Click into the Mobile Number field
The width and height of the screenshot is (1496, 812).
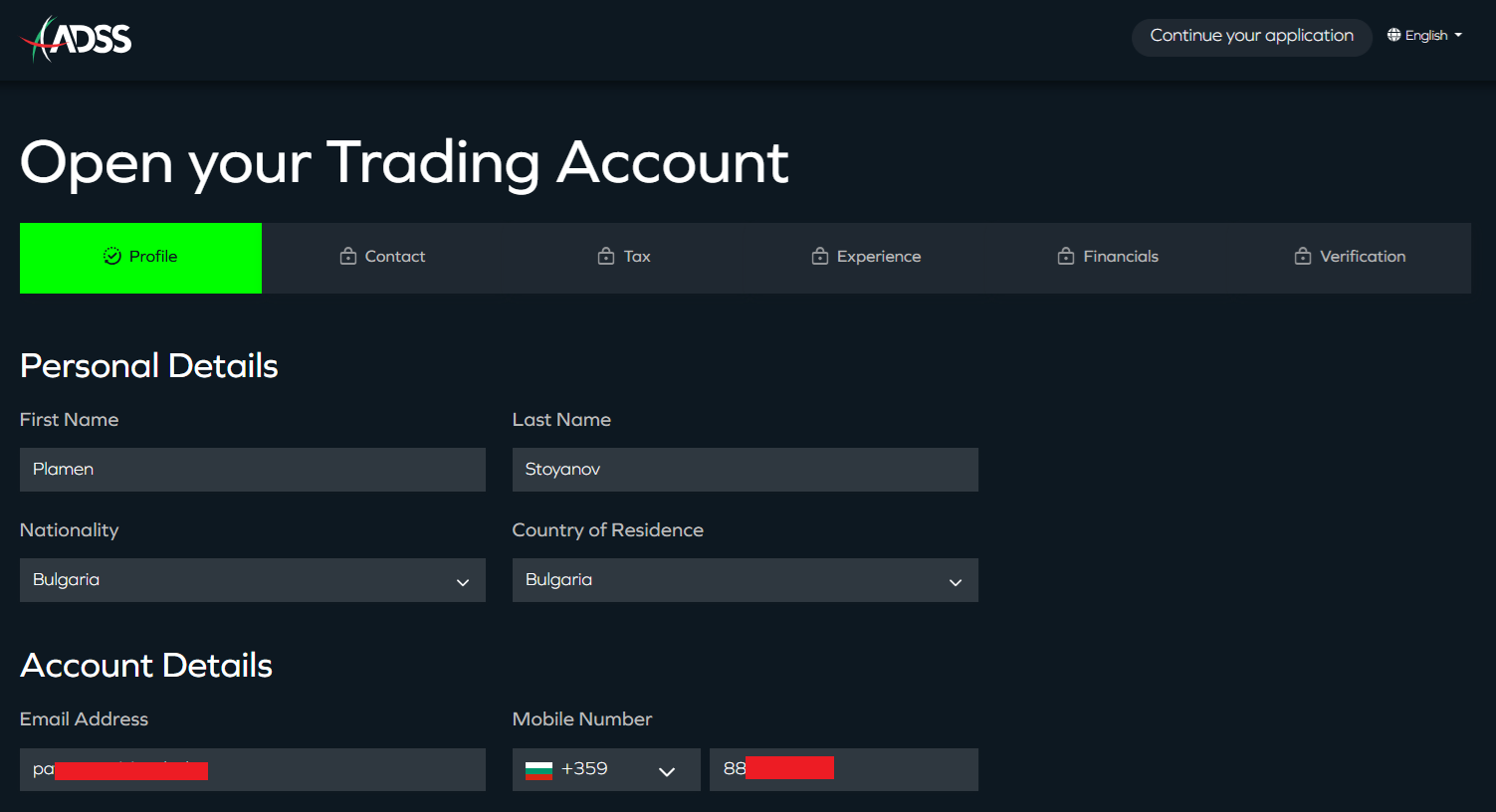click(x=844, y=770)
